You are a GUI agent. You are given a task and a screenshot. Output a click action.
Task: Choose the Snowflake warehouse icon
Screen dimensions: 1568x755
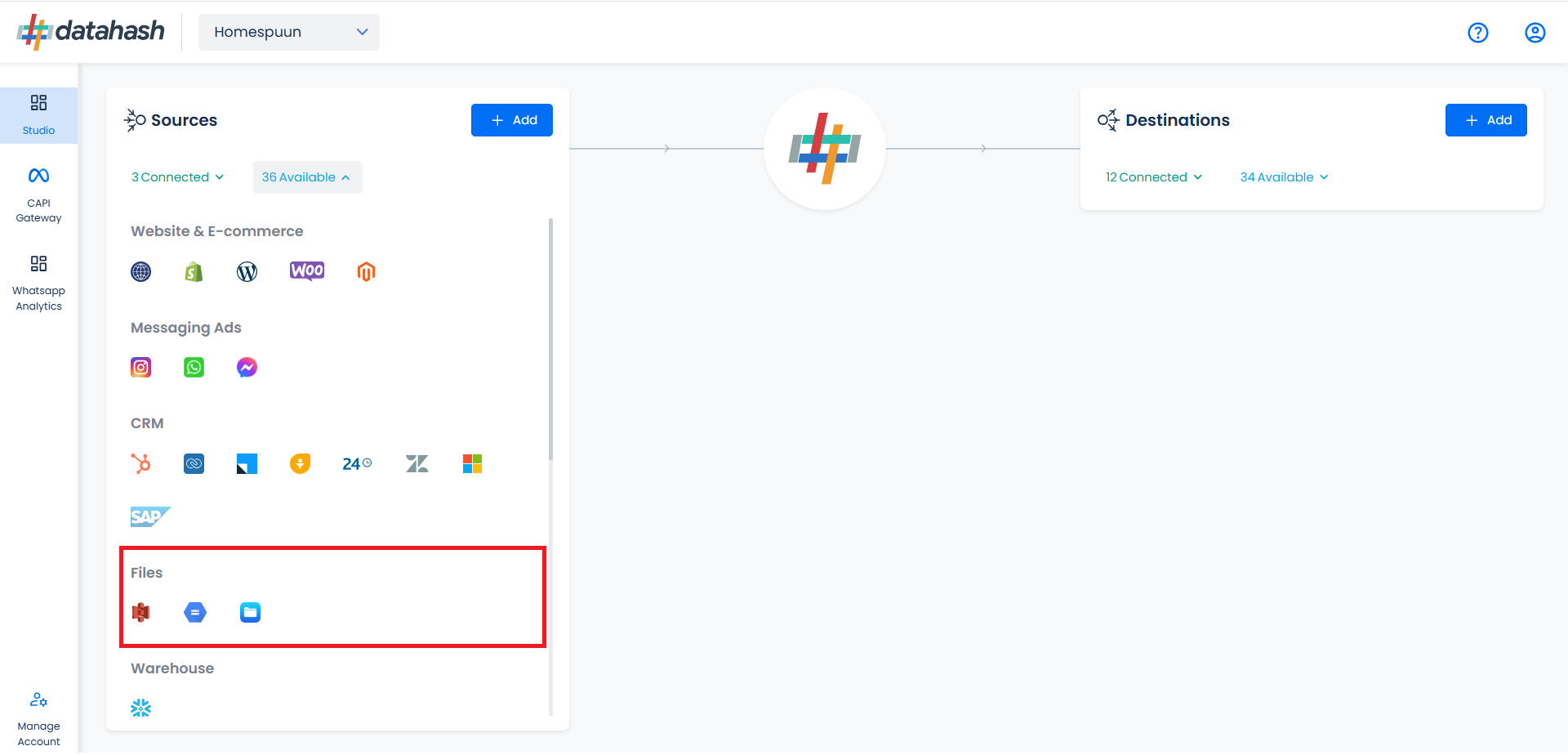(141, 708)
